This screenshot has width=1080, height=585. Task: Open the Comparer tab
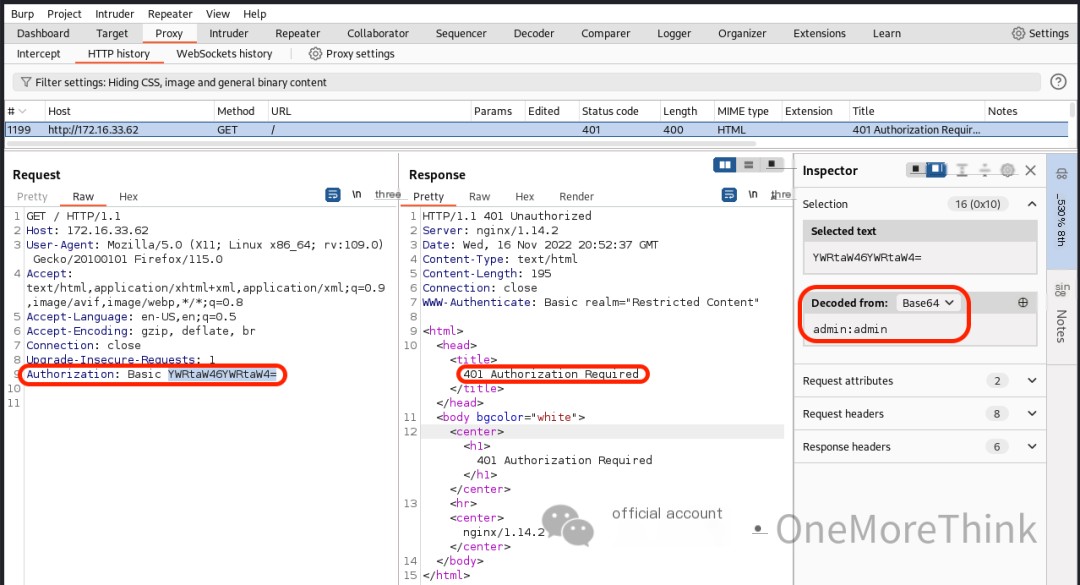(x=605, y=33)
